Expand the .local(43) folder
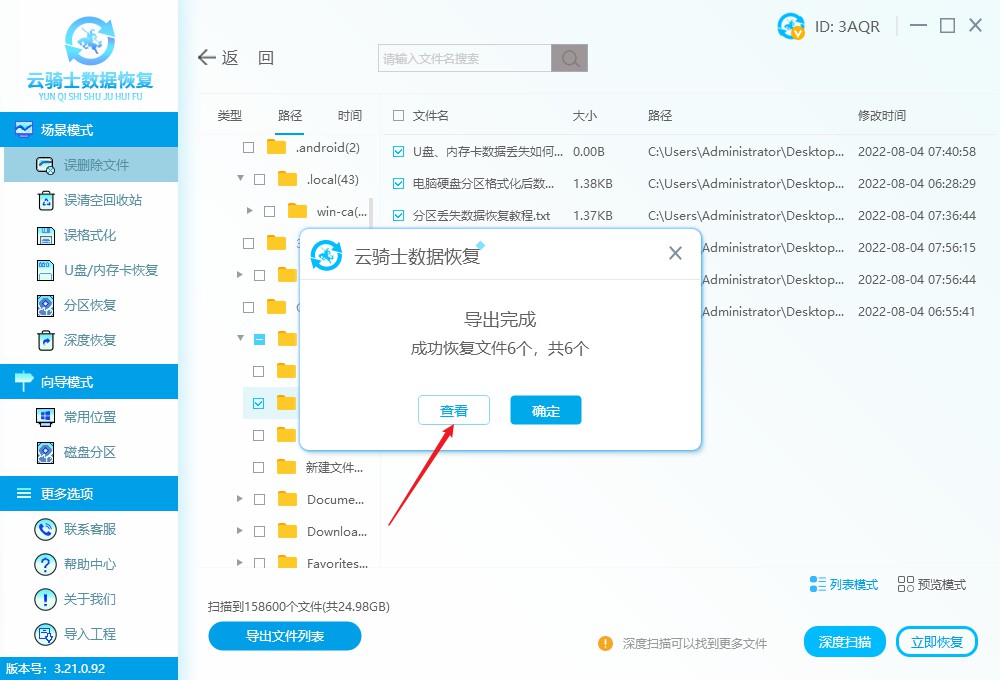The width and height of the screenshot is (1000, 680). pos(240,179)
